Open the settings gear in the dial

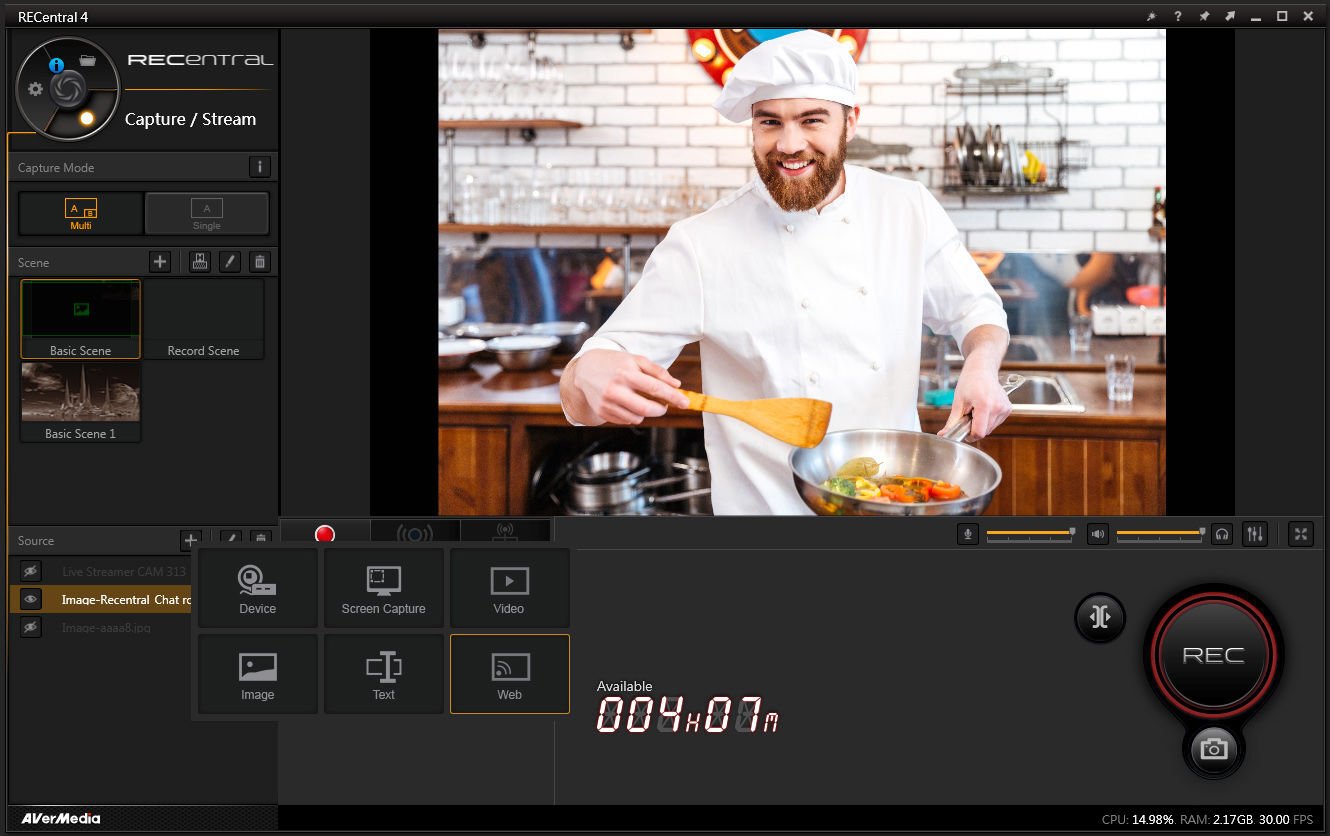click(x=36, y=89)
